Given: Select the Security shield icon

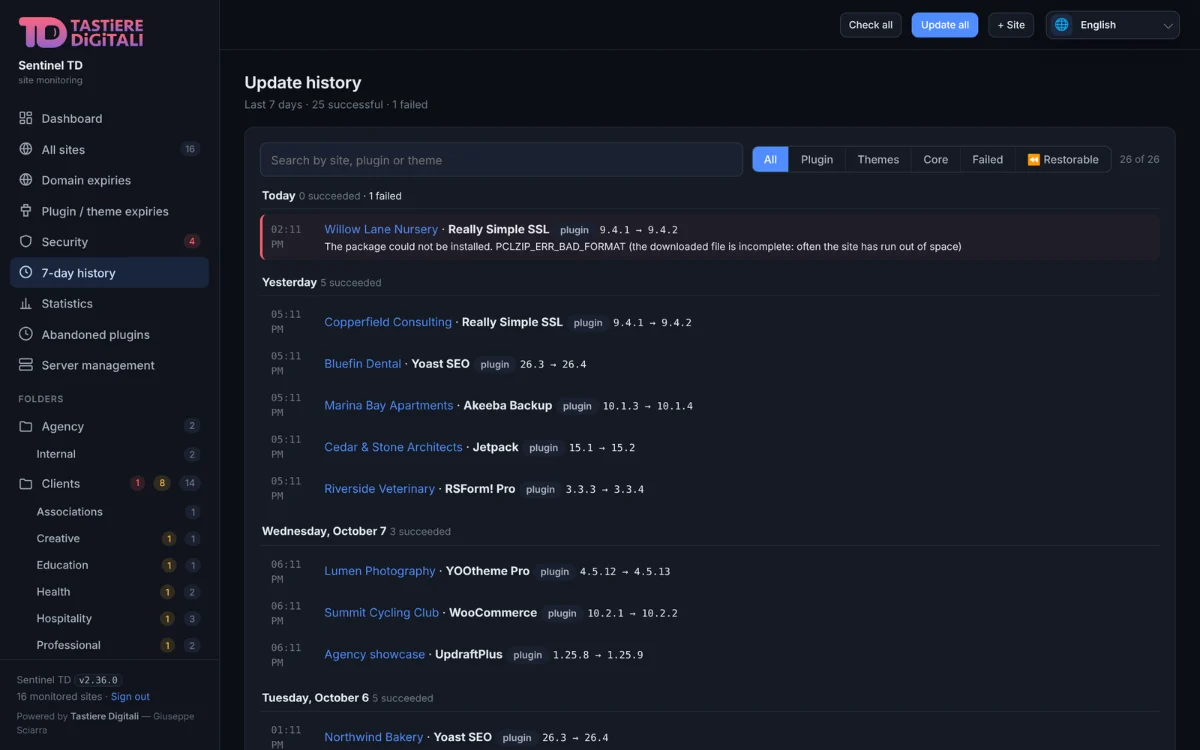Looking at the screenshot, I should click(x=26, y=242).
